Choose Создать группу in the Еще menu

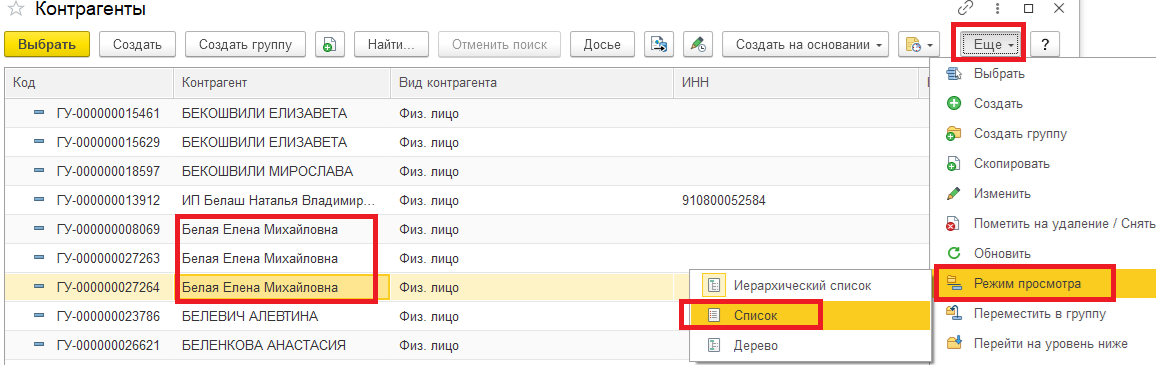point(1043,133)
